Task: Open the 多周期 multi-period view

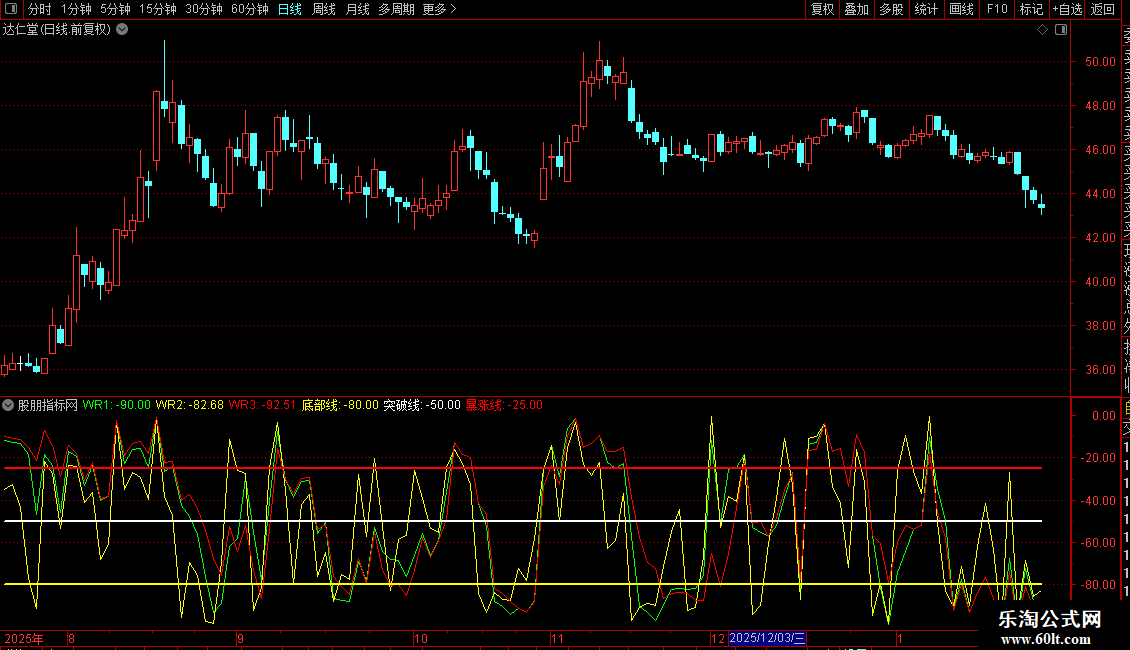Action: point(396,9)
